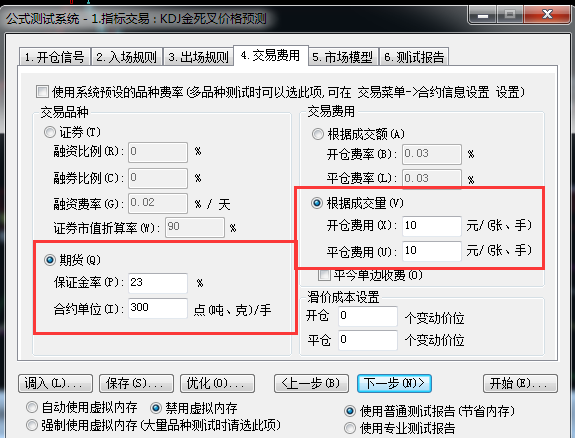Select 使用专业测试报告 radio button
The width and height of the screenshot is (575, 438).
point(350,428)
